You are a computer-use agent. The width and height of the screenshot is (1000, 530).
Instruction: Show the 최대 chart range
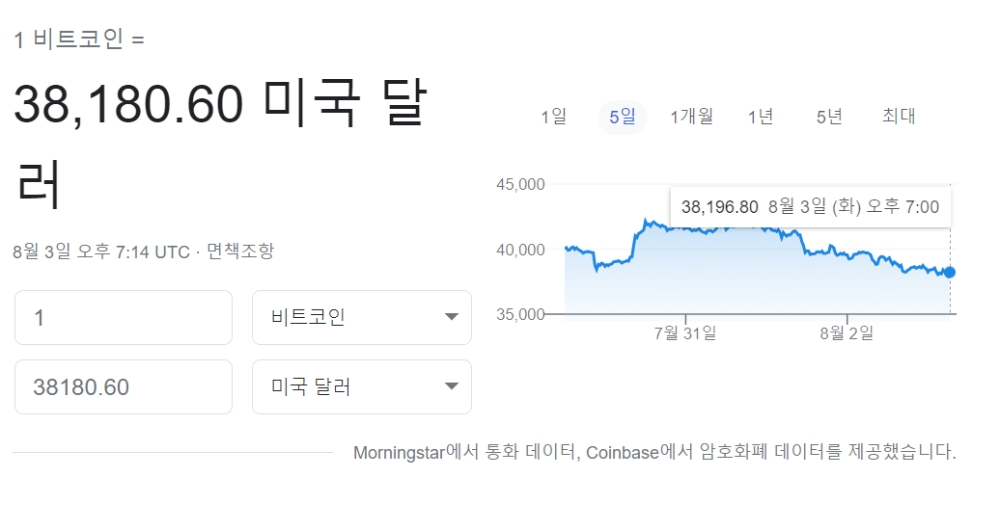pos(899,117)
